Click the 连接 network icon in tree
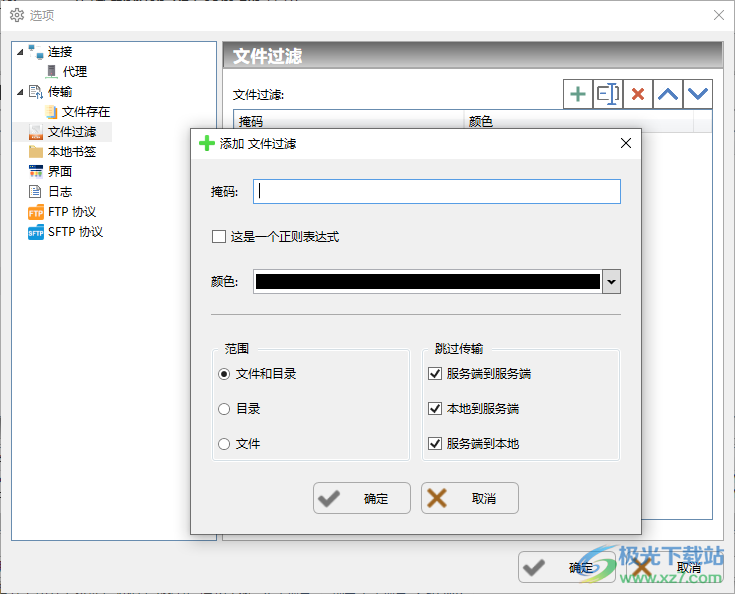735x594 pixels. click(36, 52)
